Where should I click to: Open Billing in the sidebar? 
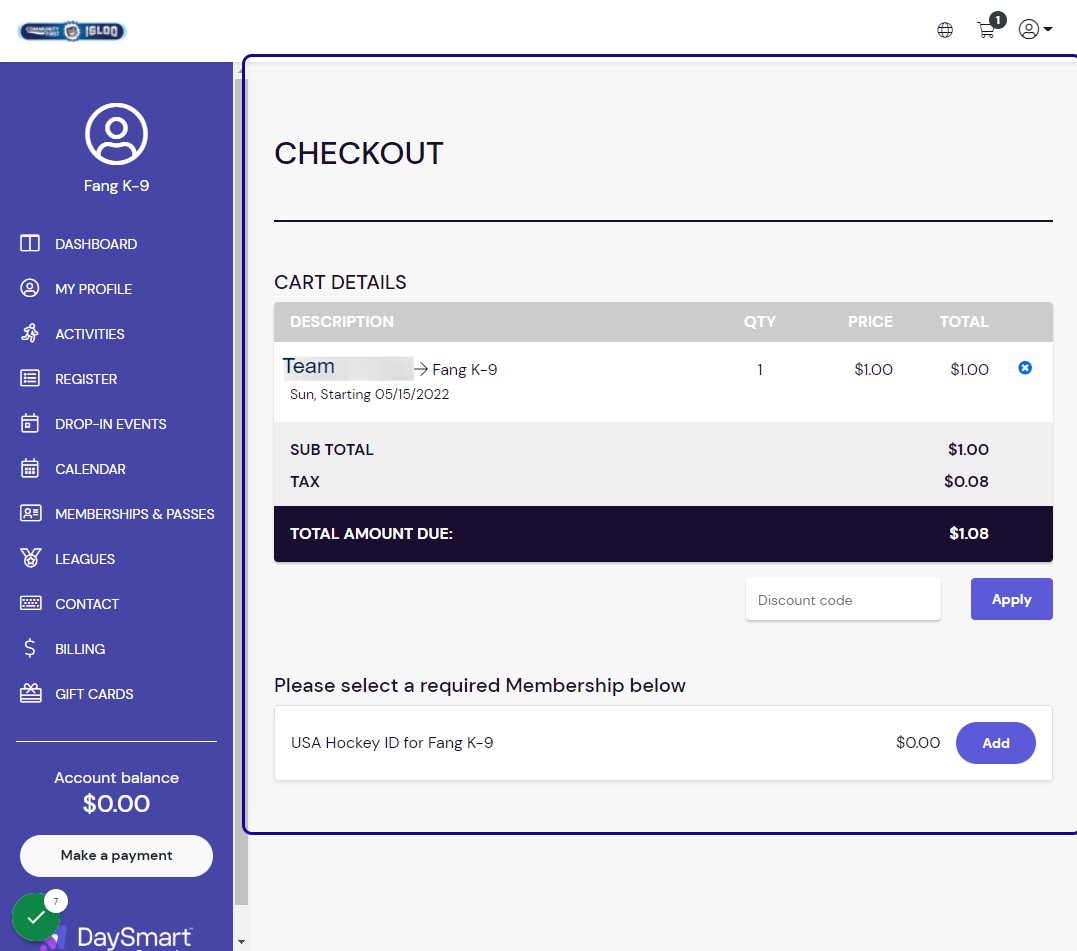[80, 649]
